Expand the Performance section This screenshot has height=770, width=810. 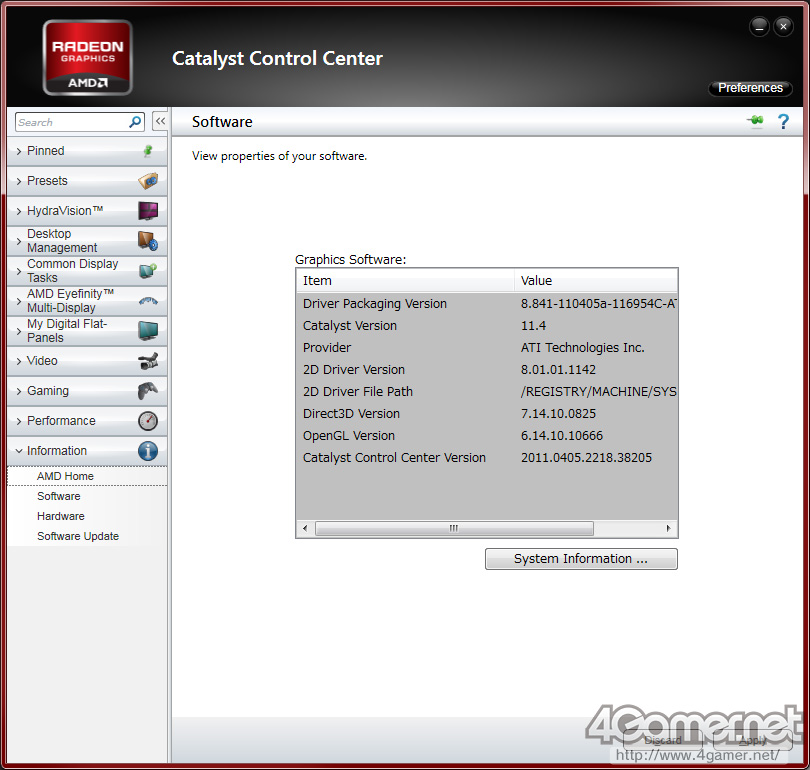tap(87, 421)
